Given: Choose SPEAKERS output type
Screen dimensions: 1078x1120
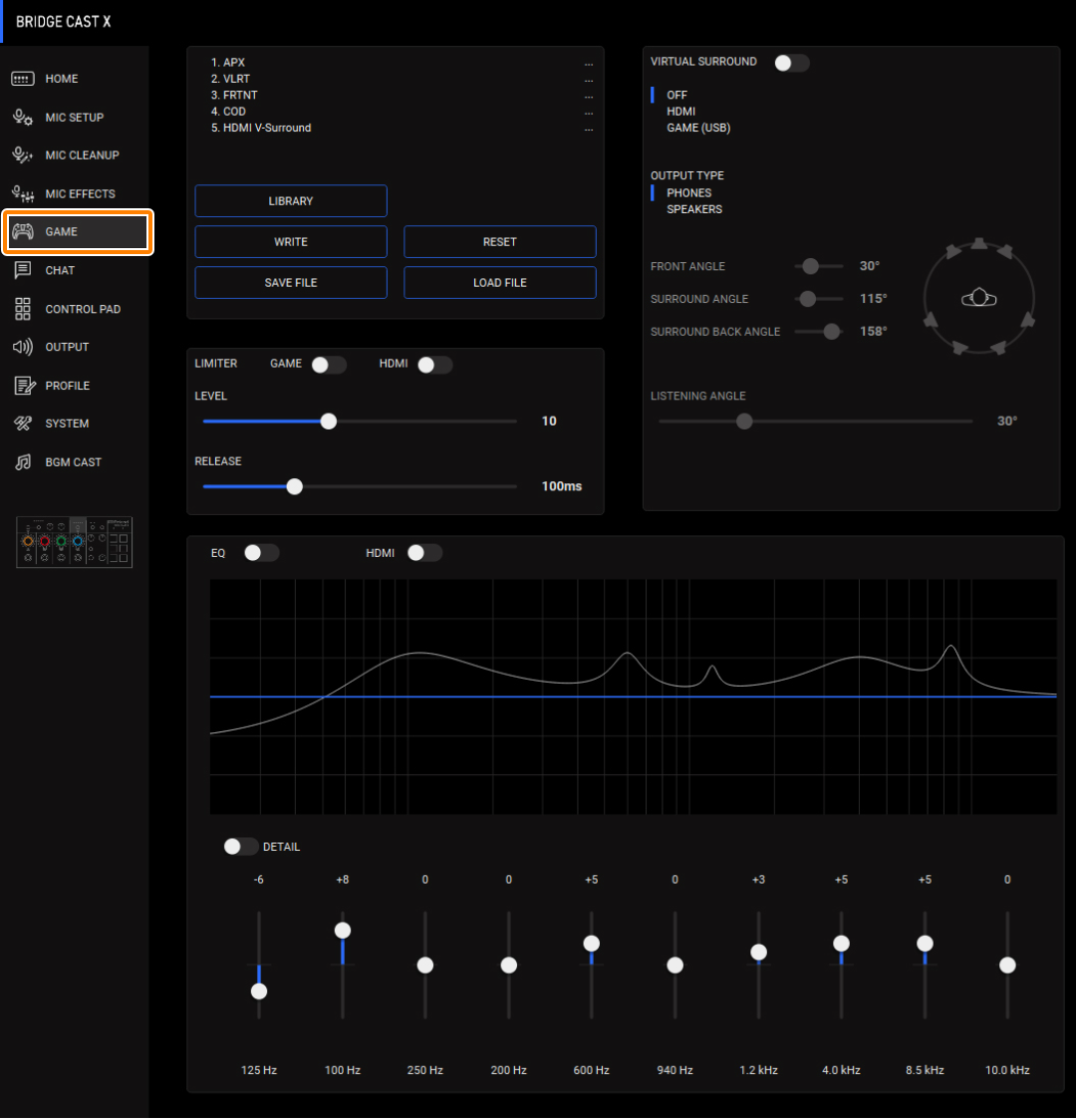Looking at the screenshot, I should point(693,209).
